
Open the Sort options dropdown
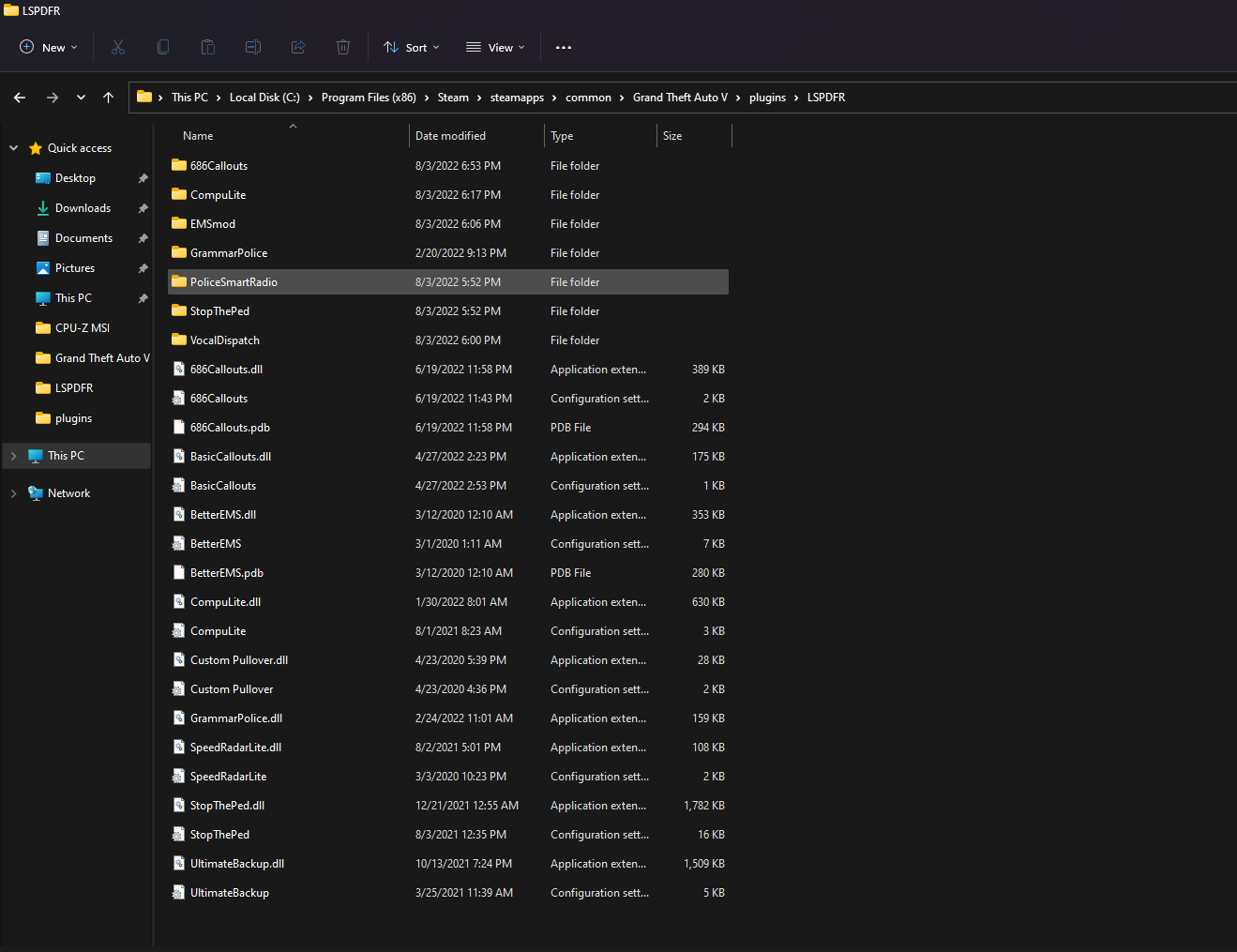[411, 47]
